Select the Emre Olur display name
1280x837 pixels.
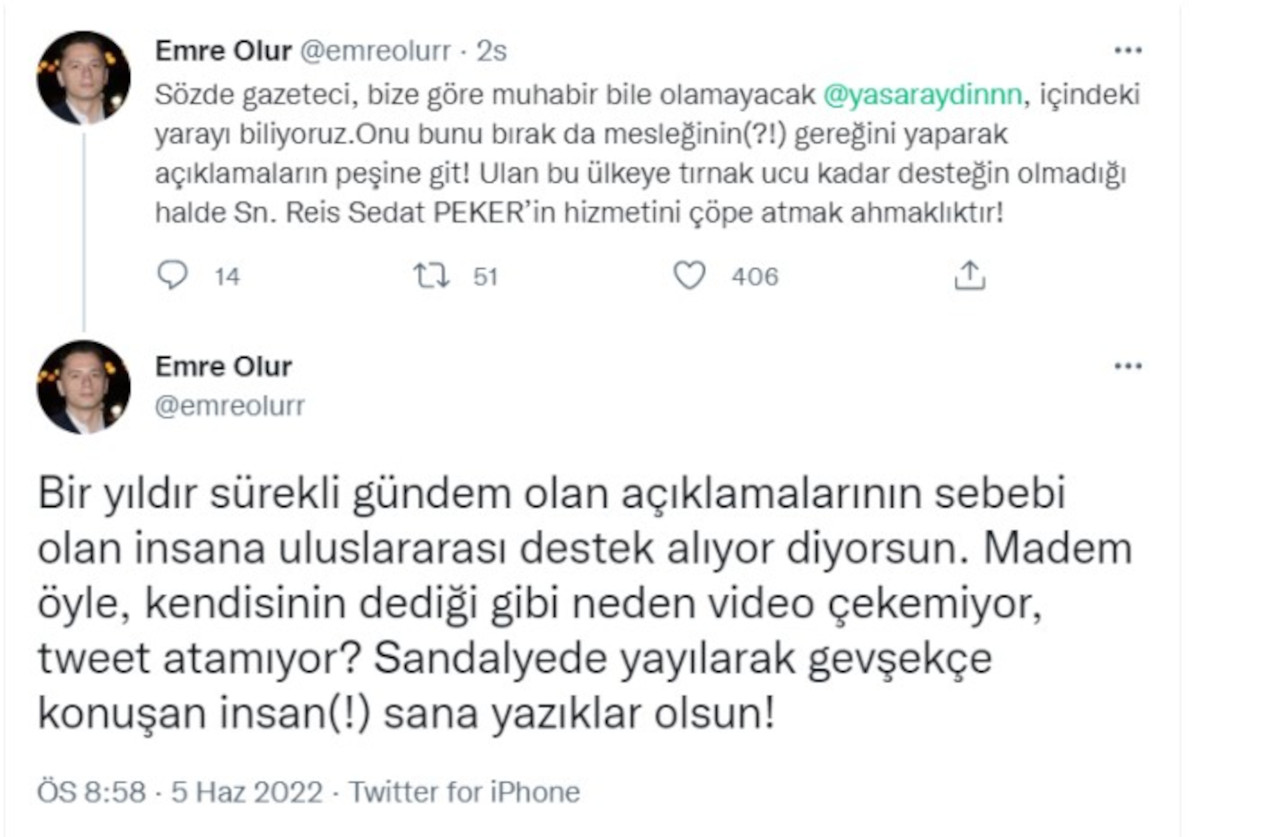(222, 367)
